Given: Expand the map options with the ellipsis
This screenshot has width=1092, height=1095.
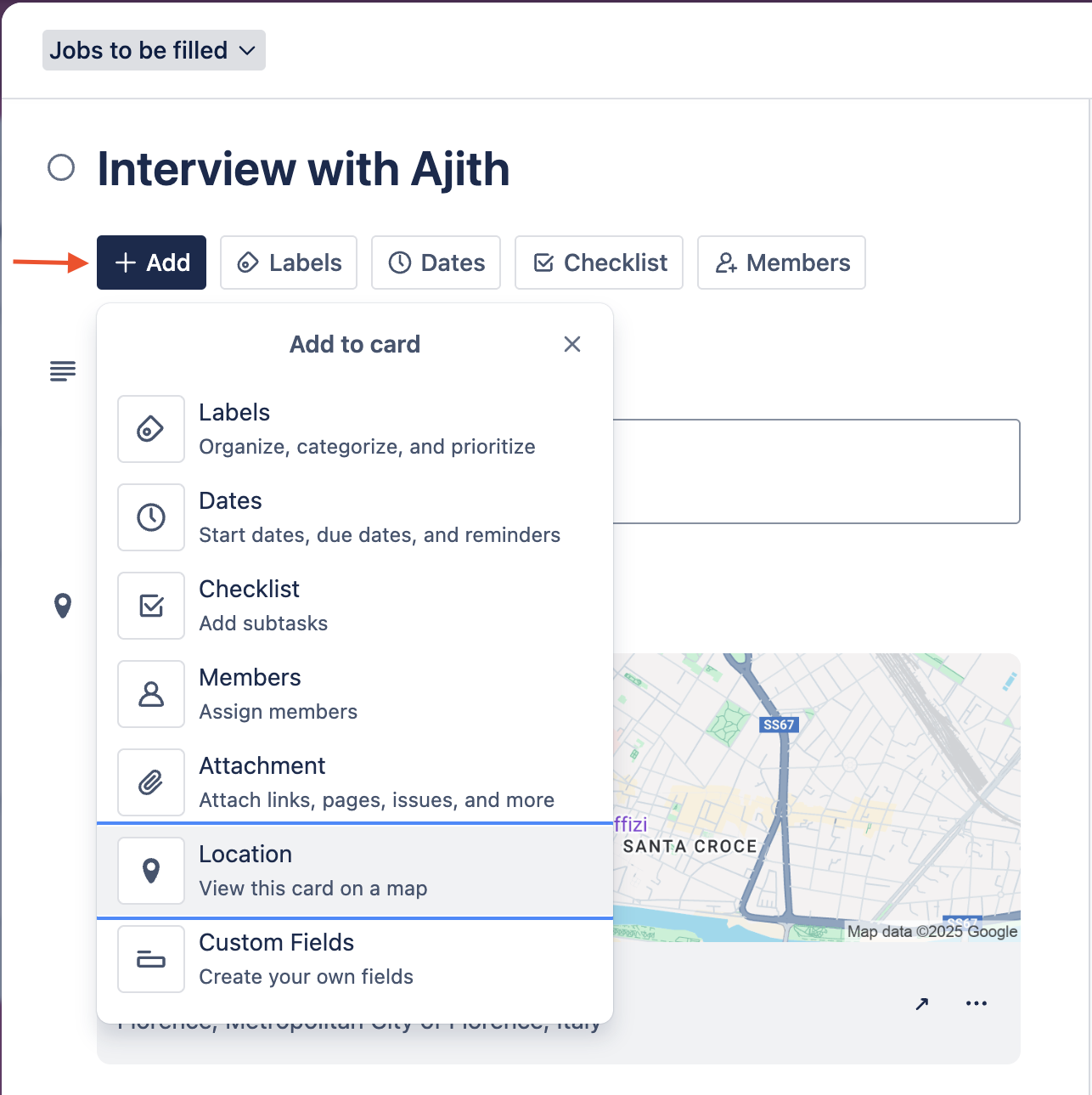Looking at the screenshot, I should 976,1003.
